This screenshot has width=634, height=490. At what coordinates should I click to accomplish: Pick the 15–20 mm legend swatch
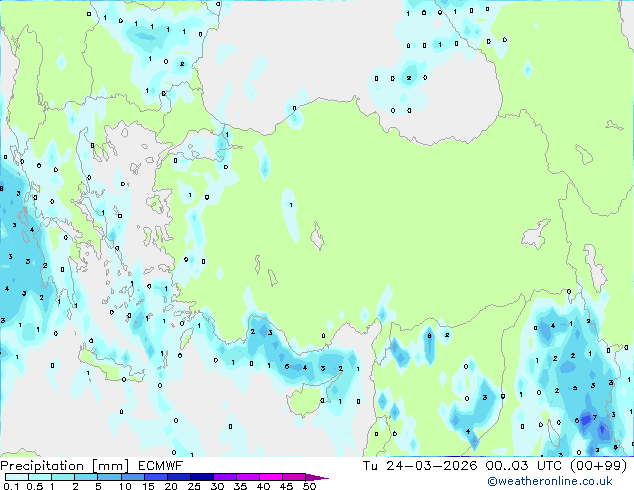(156, 477)
